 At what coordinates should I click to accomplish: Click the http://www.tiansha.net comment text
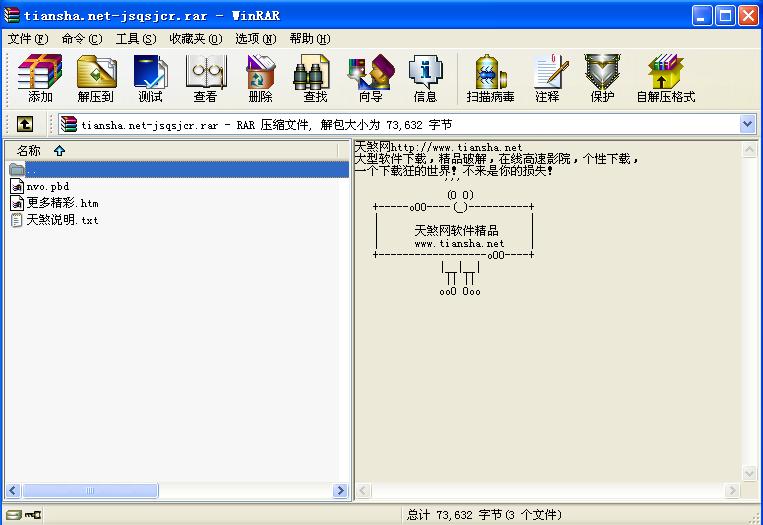pyautogui.click(x=456, y=147)
